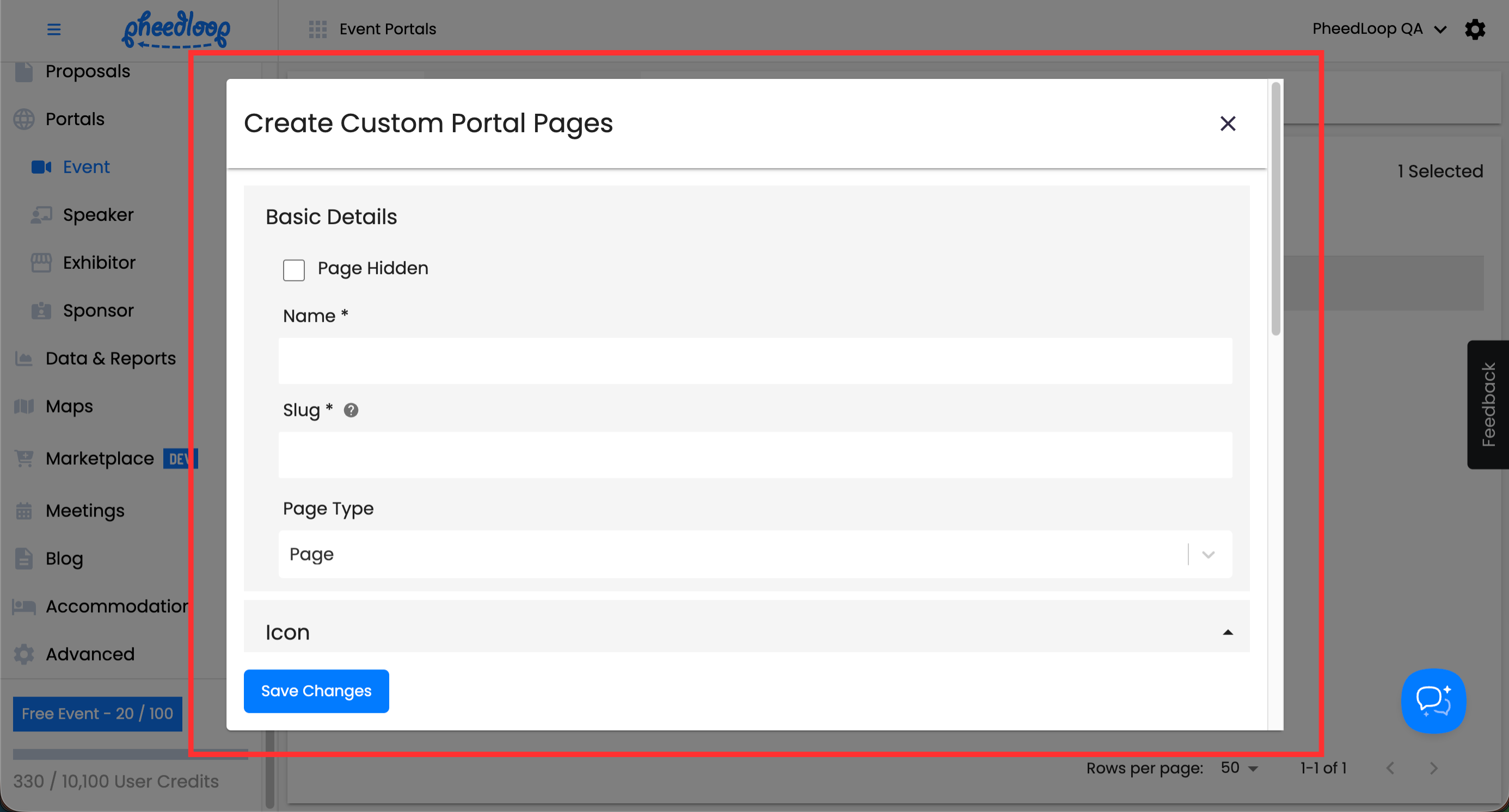Open Data & Reports menu item
Screen dimensions: 1509x812
110,358
